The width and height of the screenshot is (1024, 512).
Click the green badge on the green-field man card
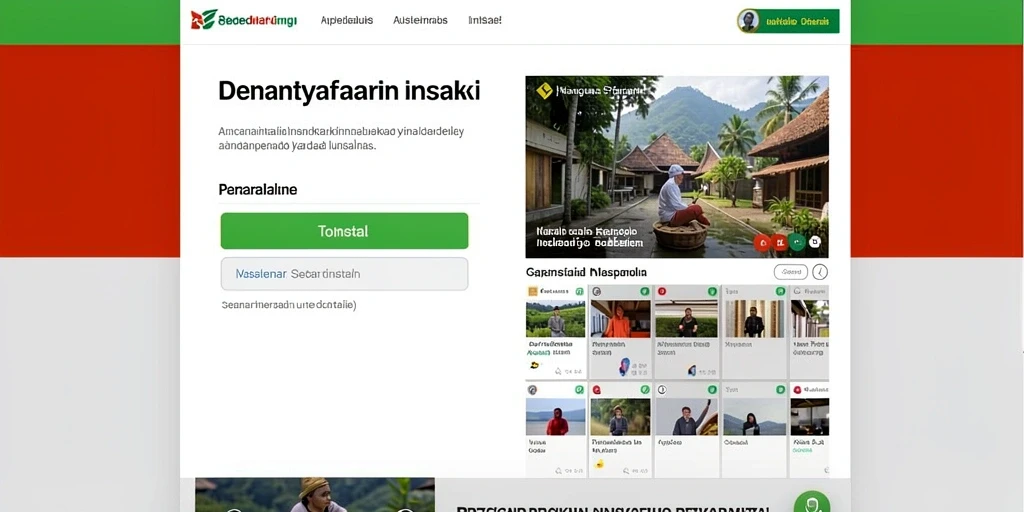point(579,291)
